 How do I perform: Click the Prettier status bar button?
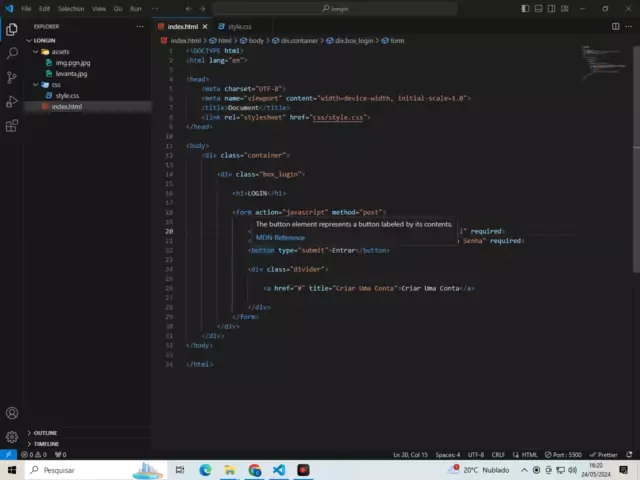pyautogui.click(x=606, y=454)
